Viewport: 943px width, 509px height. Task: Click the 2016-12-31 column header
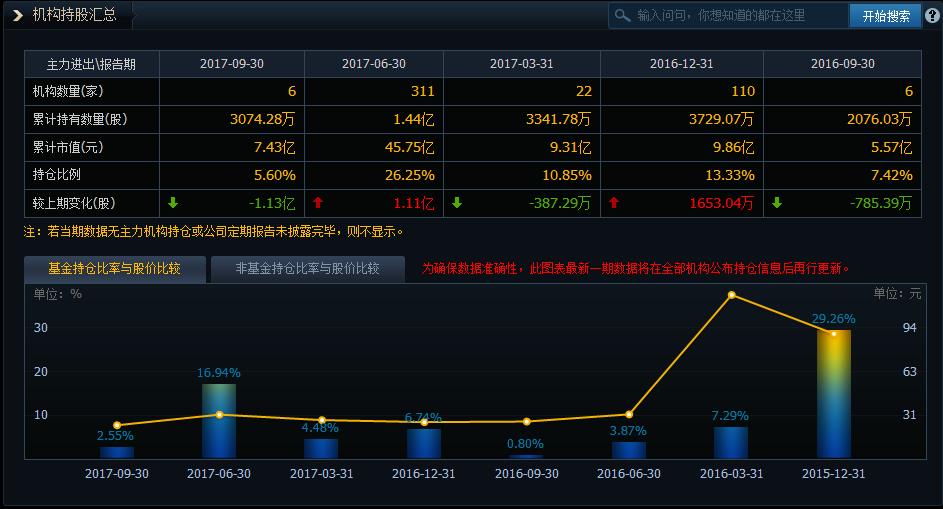681,64
